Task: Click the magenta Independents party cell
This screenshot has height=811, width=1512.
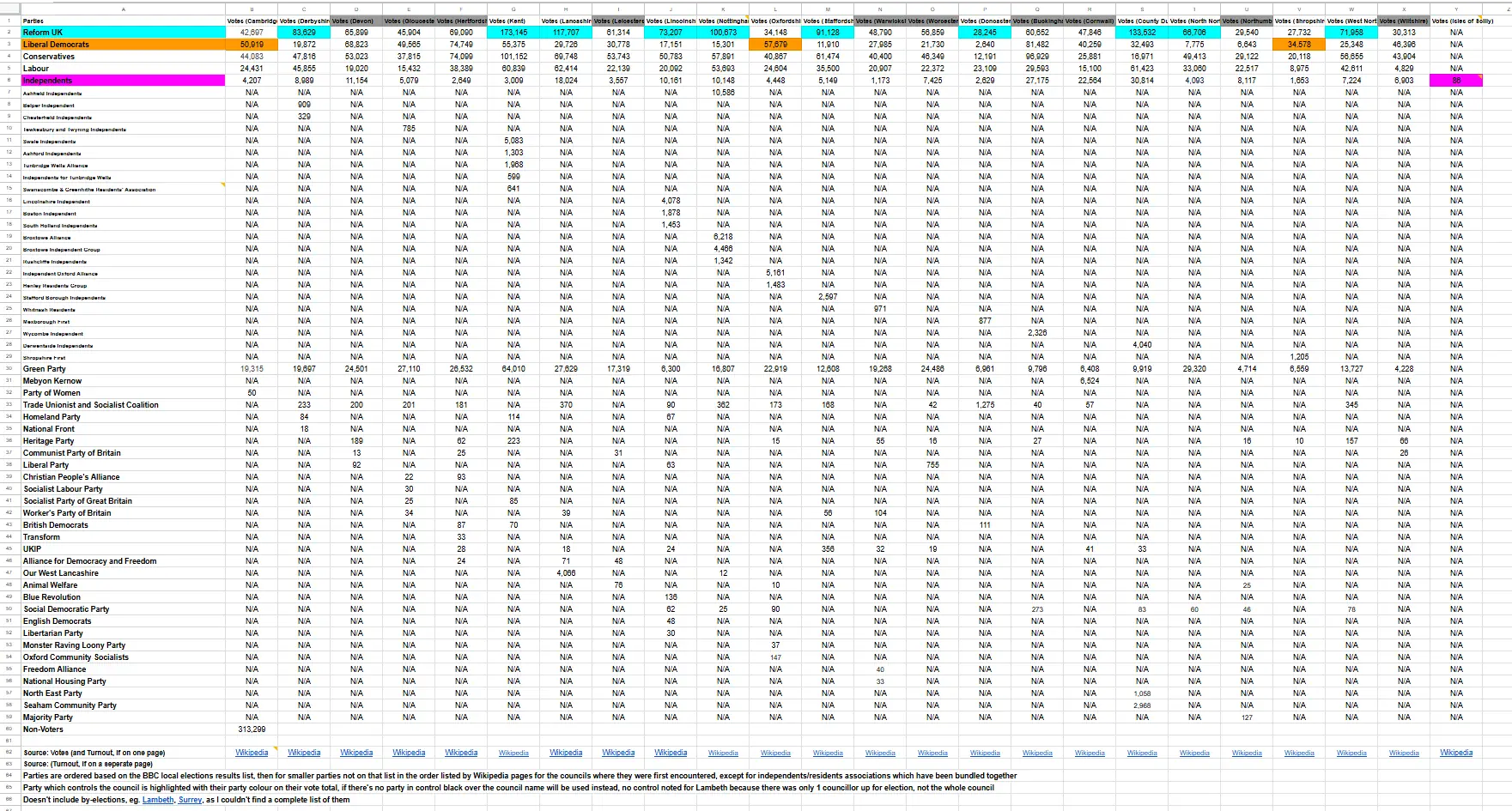Action: coord(123,81)
